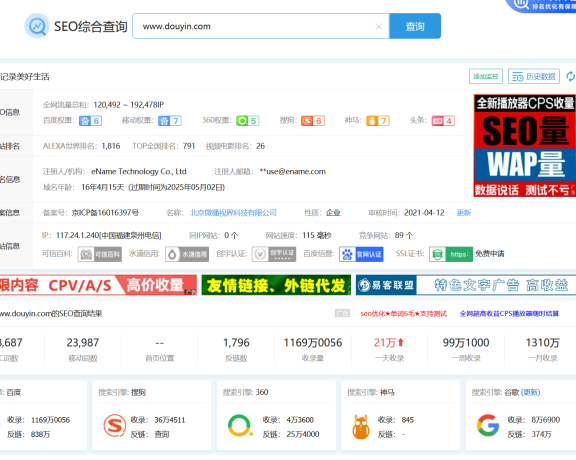
Task: Clear the search field with the X icon
Action: coord(378,26)
